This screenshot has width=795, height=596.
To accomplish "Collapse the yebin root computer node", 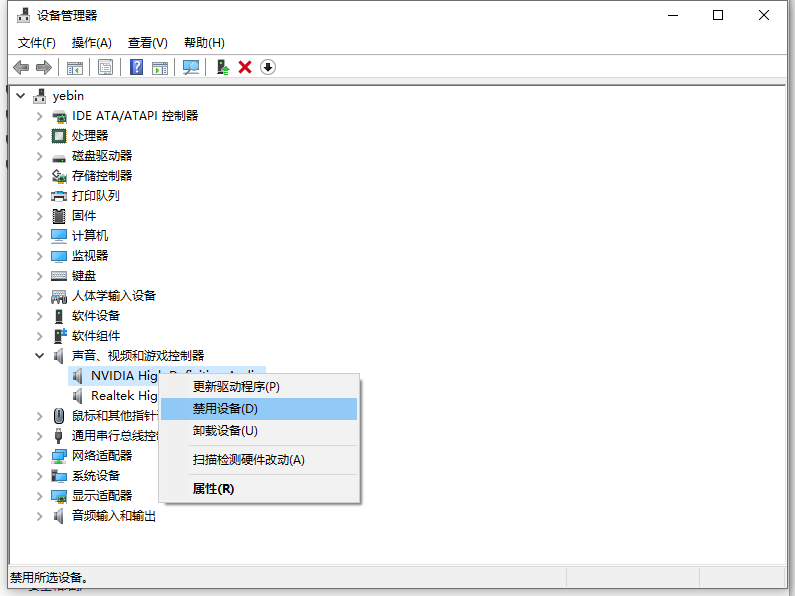I will [x=21, y=96].
